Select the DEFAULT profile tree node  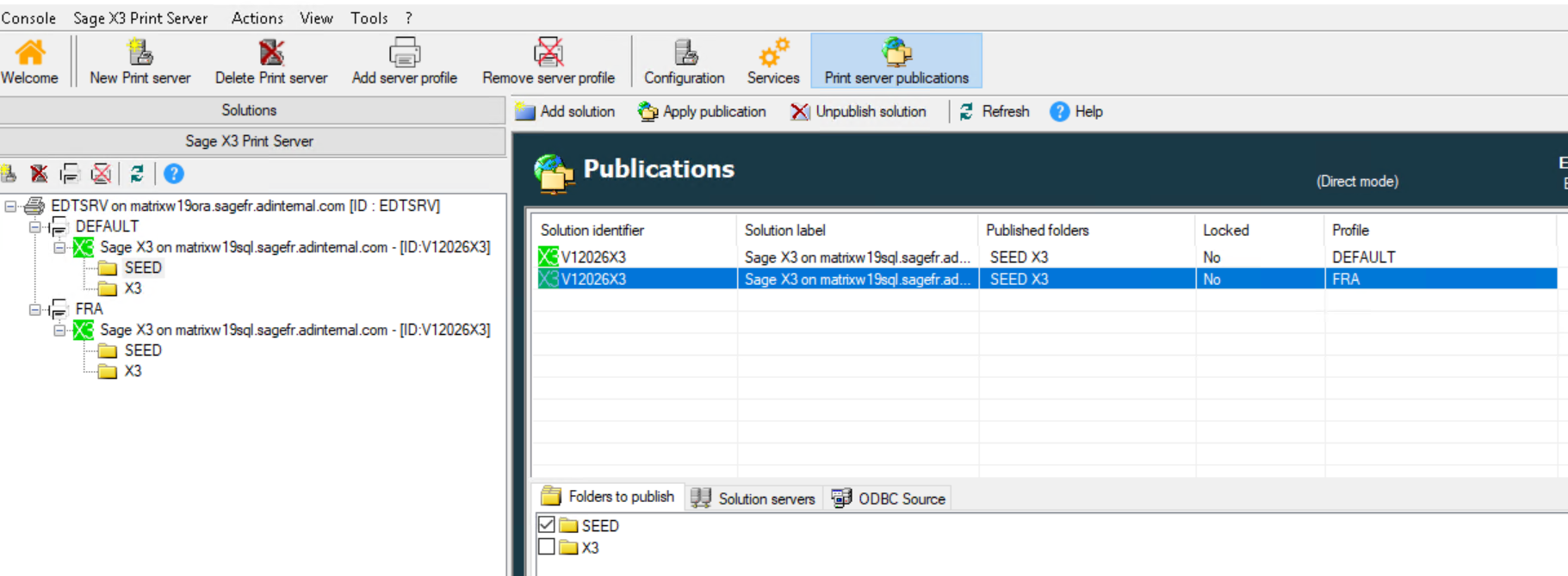pyautogui.click(x=107, y=226)
